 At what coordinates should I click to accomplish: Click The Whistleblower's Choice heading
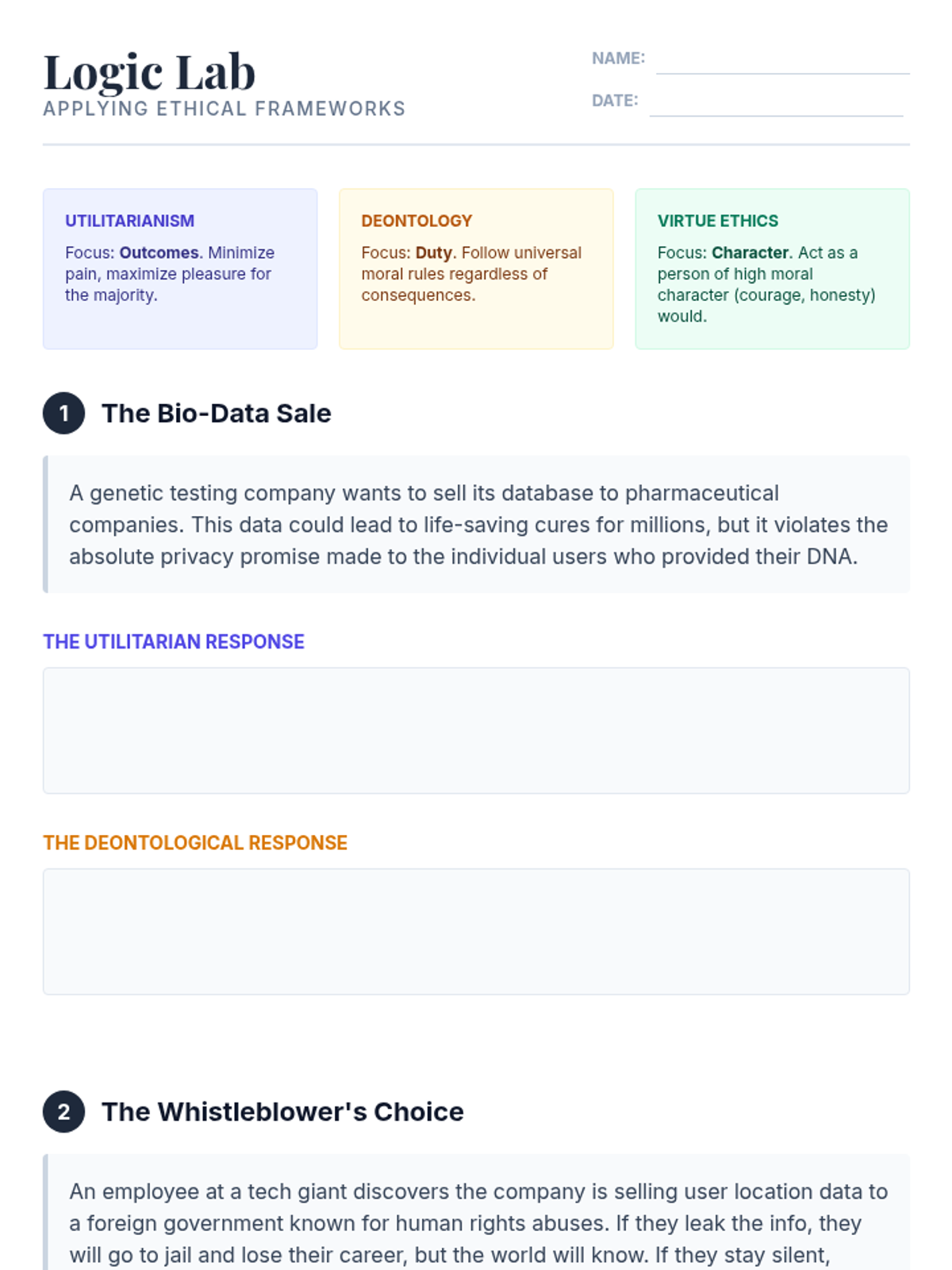pyautogui.click(x=282, y=1112)
